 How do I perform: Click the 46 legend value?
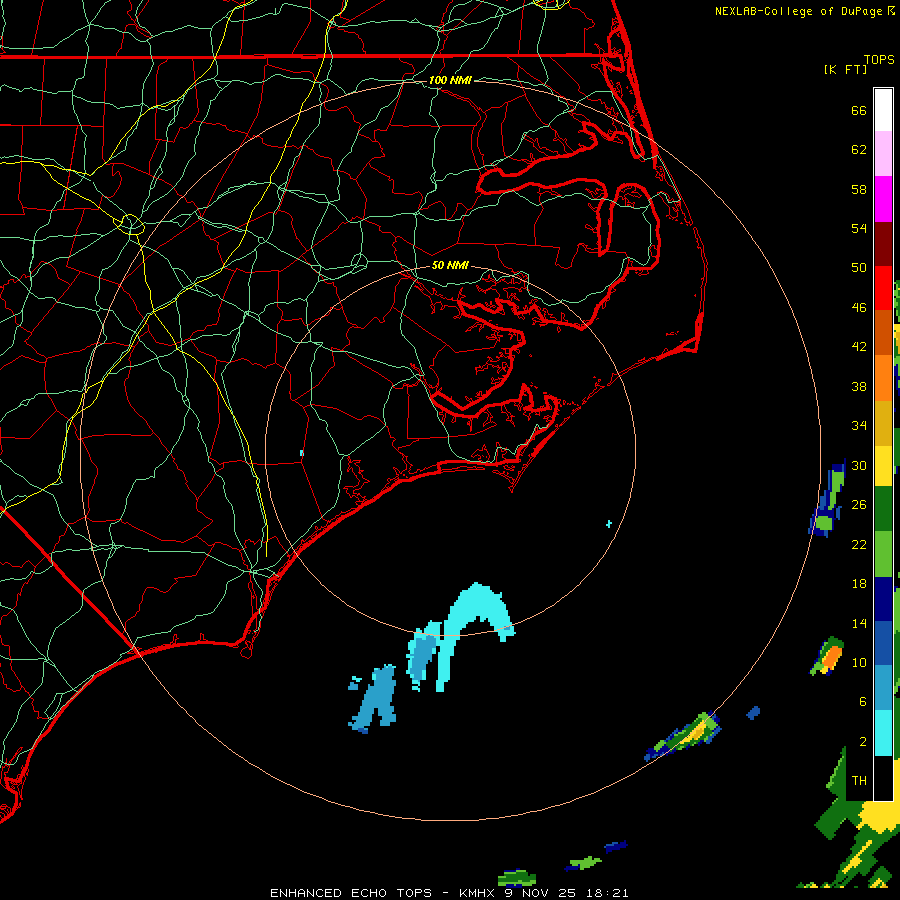(859, 307)
